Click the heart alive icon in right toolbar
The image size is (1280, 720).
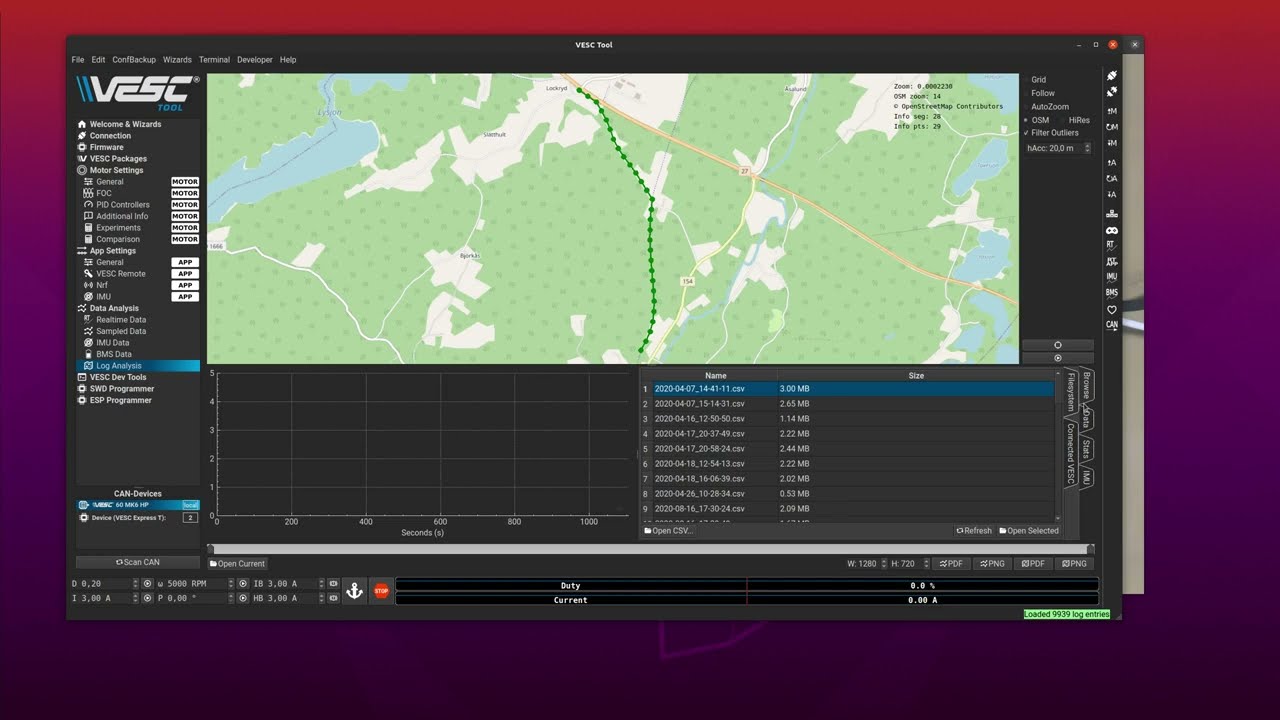1111,309
